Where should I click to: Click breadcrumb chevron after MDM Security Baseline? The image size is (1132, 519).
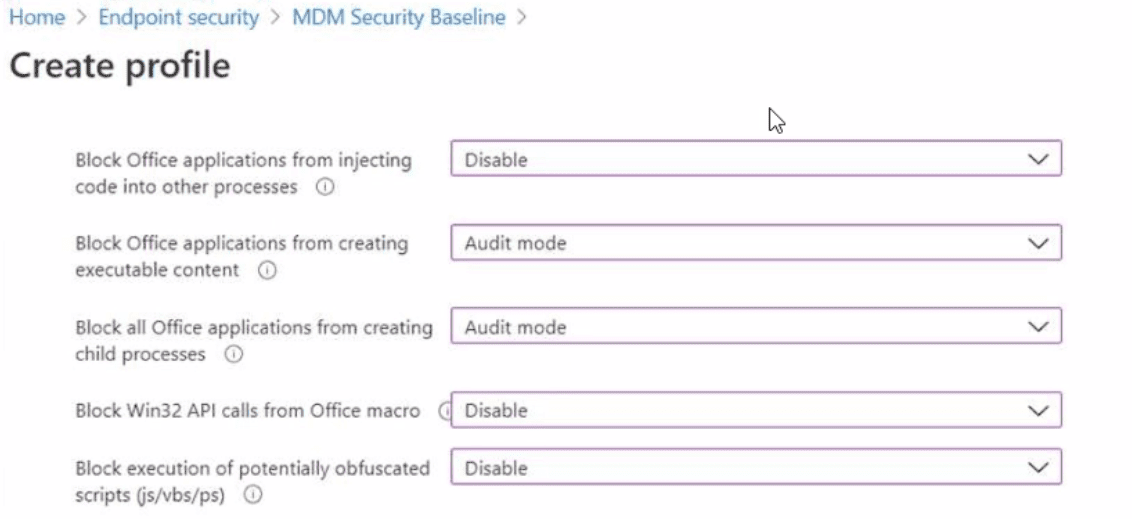522,18
